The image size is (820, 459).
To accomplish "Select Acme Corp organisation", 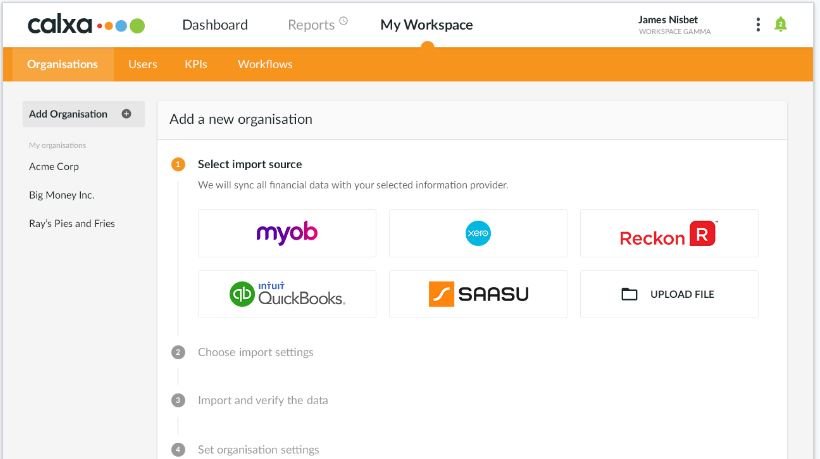I will coord(54,166).
